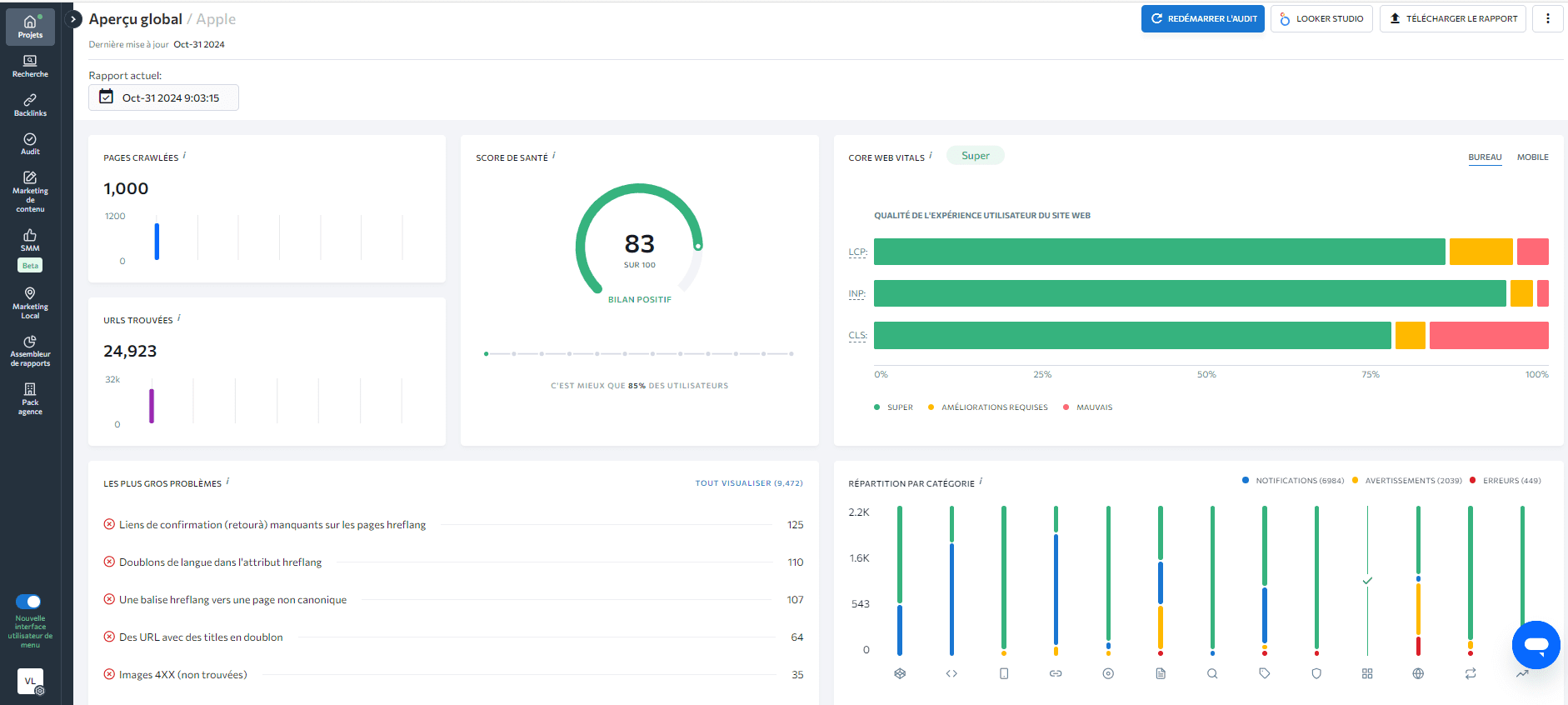Click the URLs trouvées info icon
The image size is (1568, 705).
(179, 317)
